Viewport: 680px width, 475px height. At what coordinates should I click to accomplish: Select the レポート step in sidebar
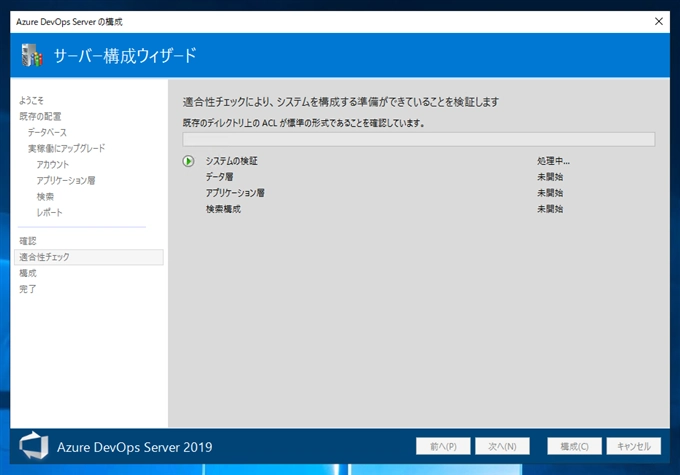click(x=49, y=213)
